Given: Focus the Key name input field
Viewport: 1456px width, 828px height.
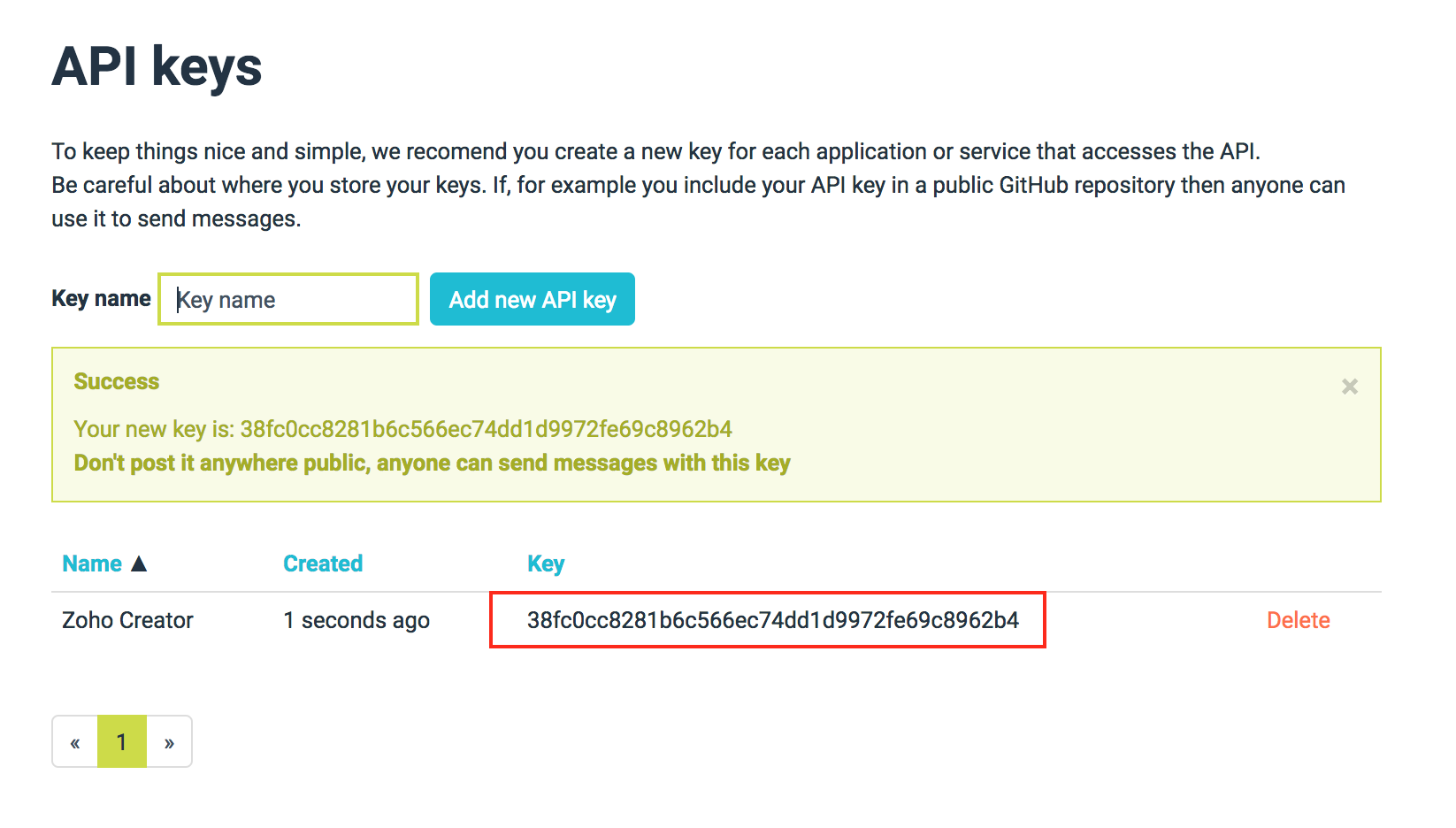Looking at the screenshot, I should pos(288,300).
